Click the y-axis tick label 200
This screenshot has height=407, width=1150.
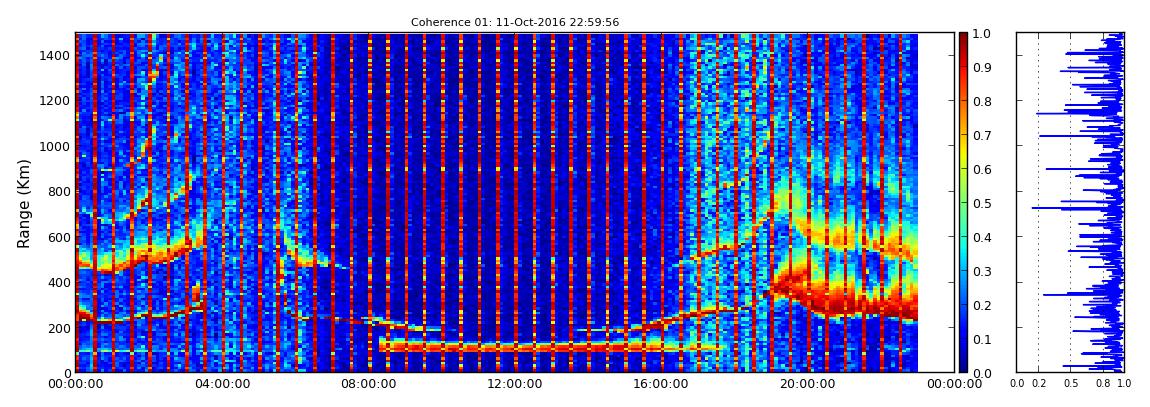[59, 328]
